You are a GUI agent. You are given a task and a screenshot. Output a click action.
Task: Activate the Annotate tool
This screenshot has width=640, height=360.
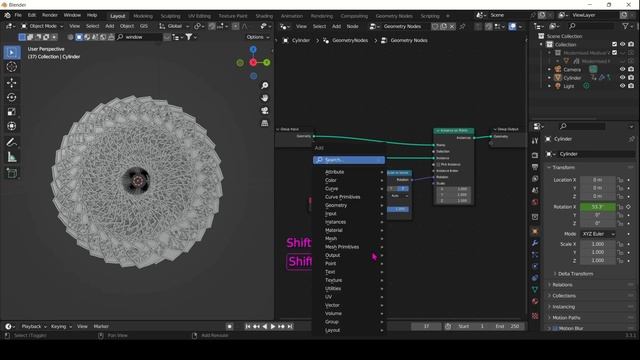[12, 142]
